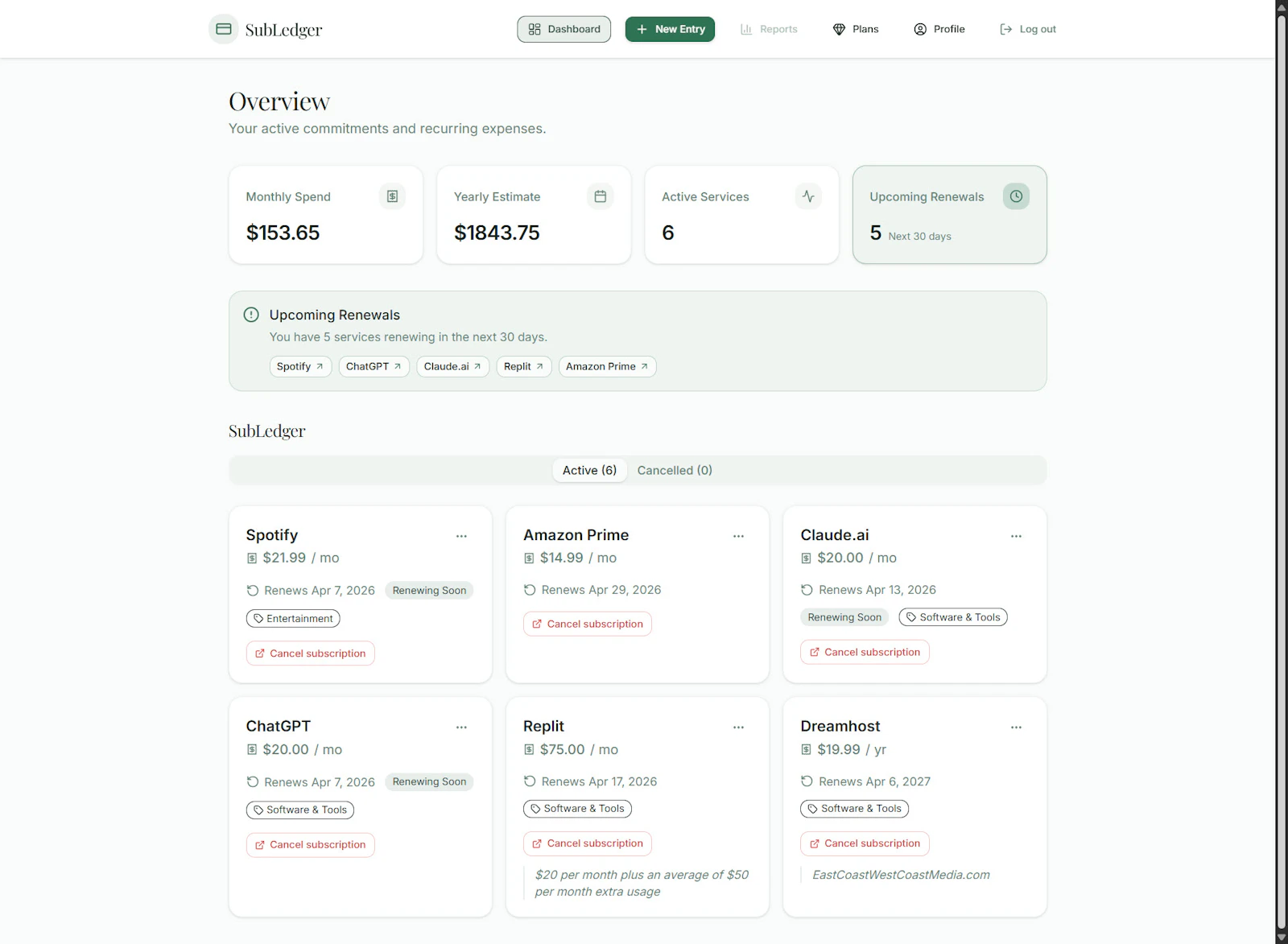The height and width of the screenshot is (944, 1288).
Task: Open the Dashboard page
Action: (x=564, y=29)
